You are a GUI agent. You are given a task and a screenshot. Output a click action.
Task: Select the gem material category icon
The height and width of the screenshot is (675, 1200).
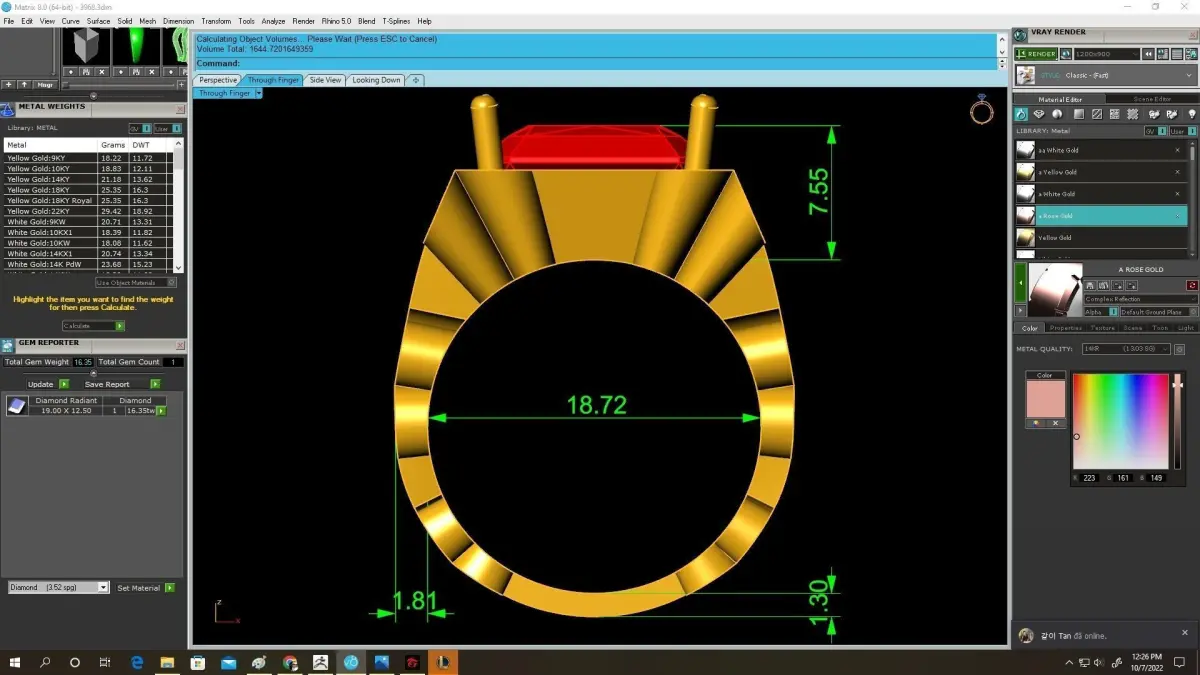[x=1039, y=115]
